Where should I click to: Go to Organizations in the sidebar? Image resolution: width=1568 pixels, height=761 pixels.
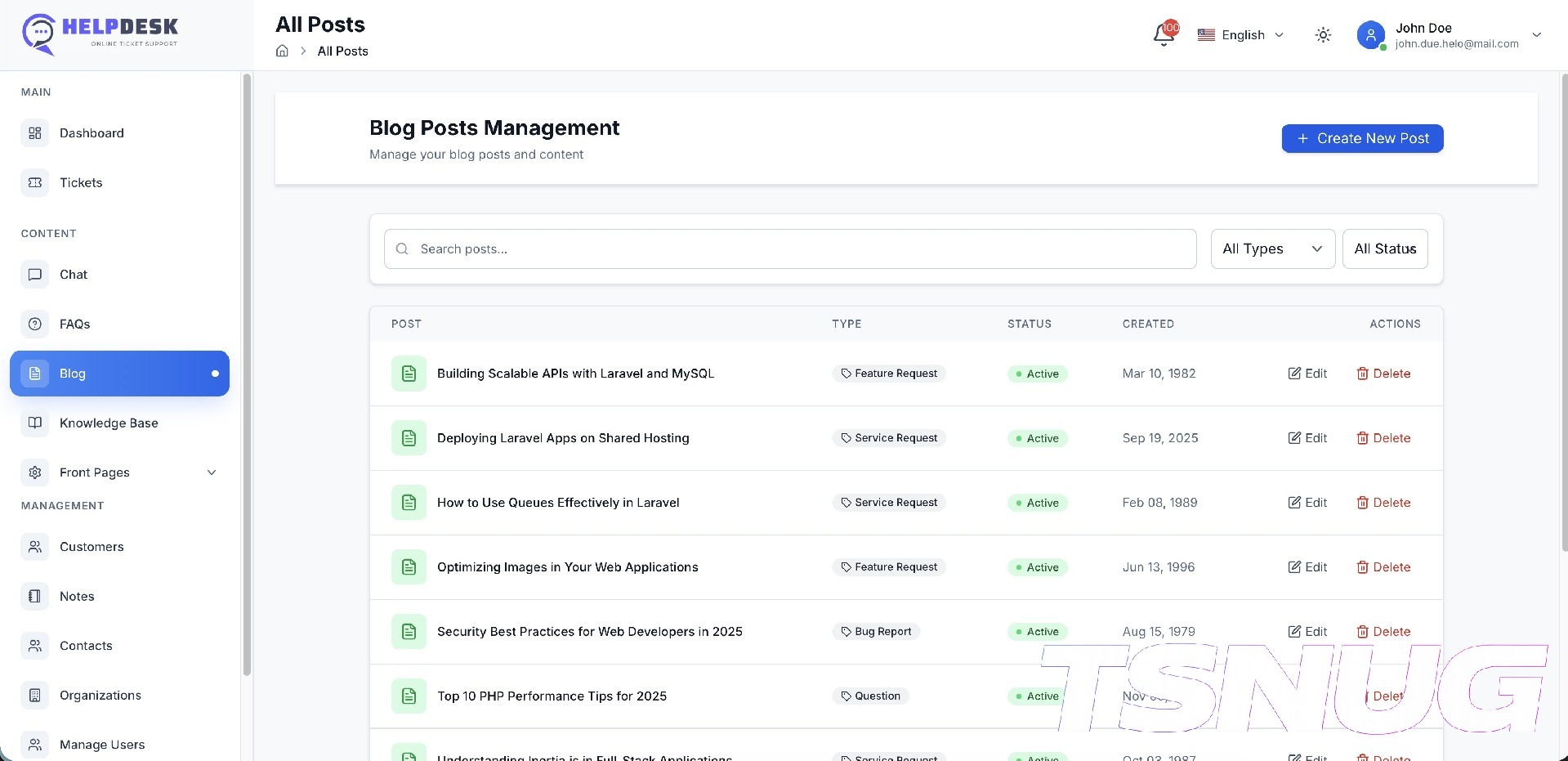(x=100, y=696)
